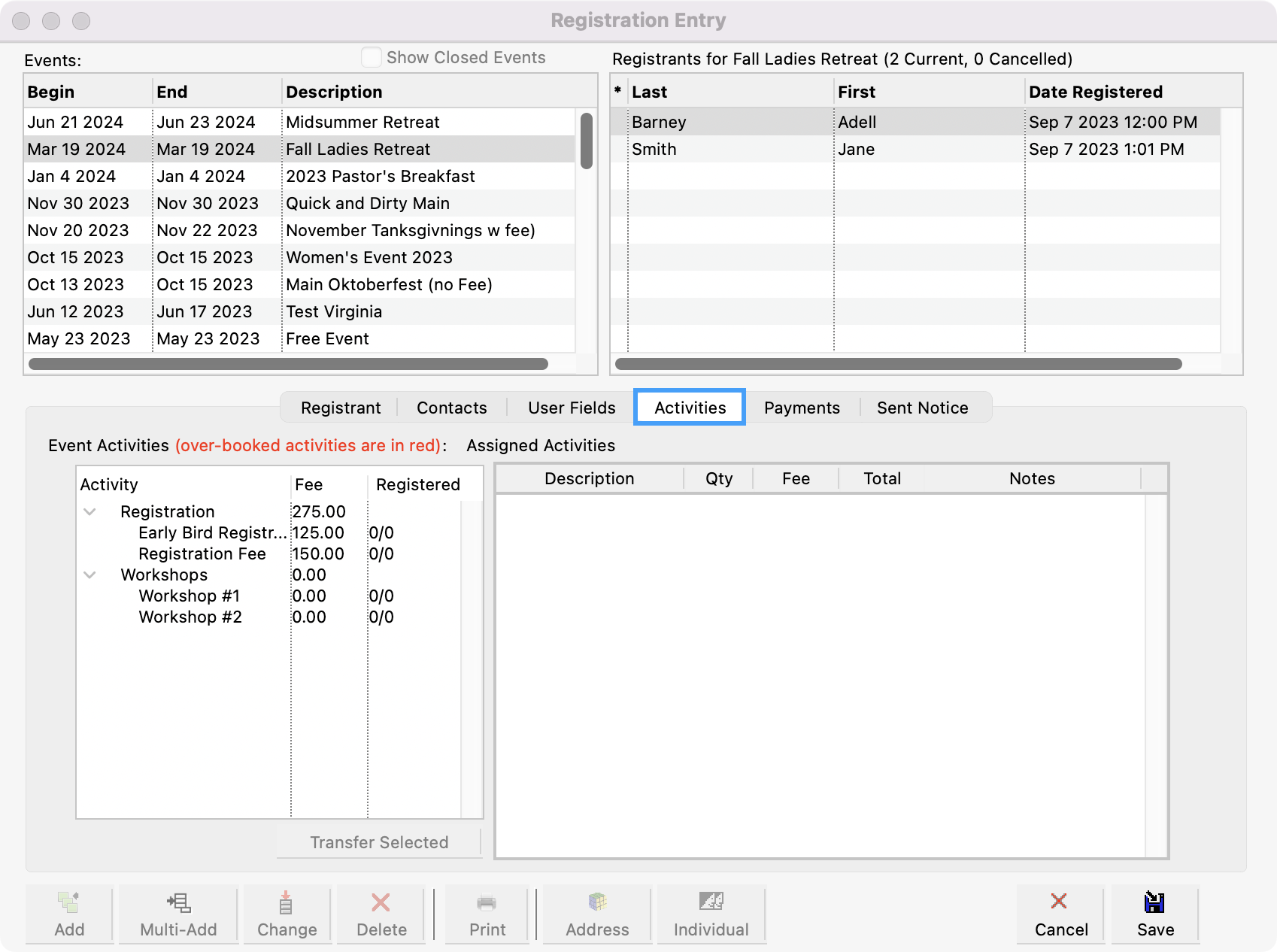The width and height of the screenshot is (1277, 952).
Task: Click the Transfer Selected button
Action: click(379, 842)
